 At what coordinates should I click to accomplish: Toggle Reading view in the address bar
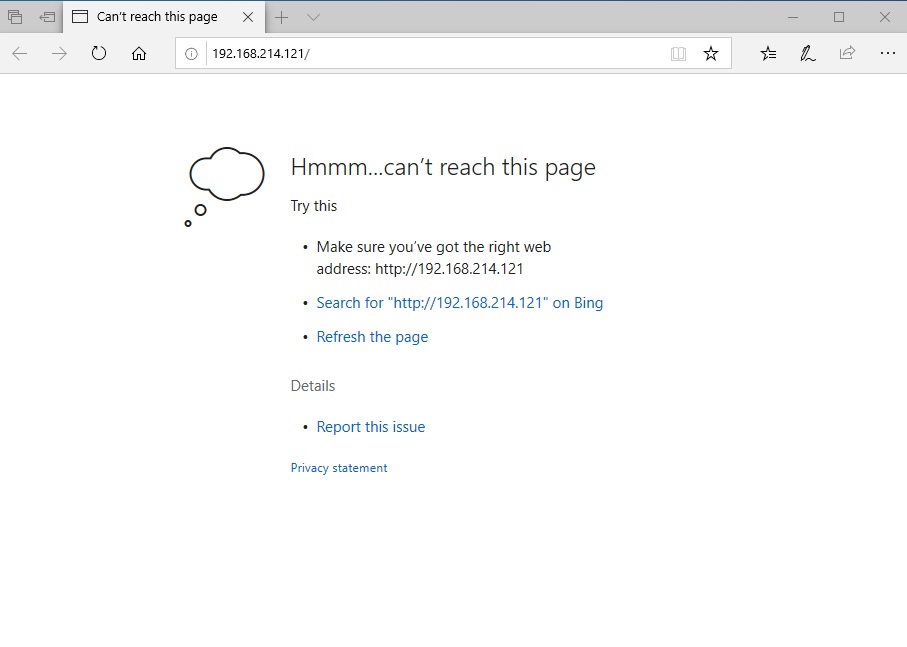click(x=678, y=54)
